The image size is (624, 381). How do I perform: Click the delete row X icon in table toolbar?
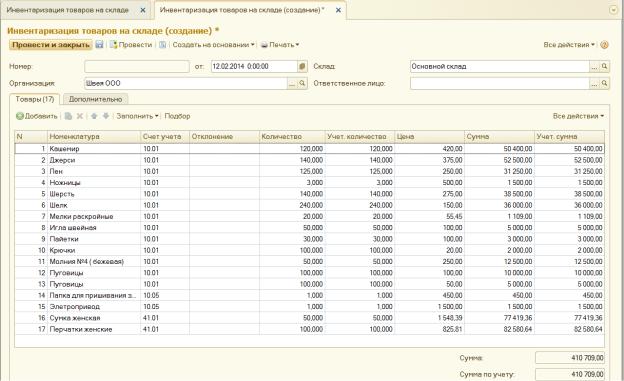80,116
